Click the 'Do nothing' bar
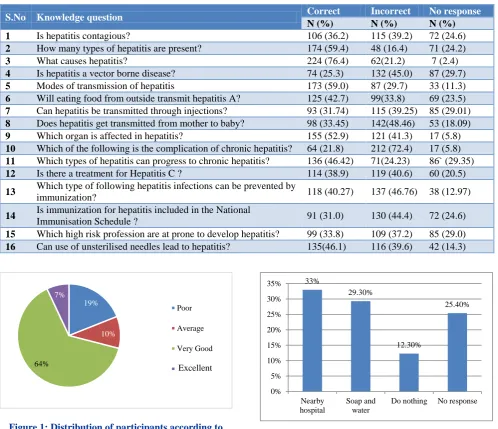This screenshot has width=498, height=429. 409,373
